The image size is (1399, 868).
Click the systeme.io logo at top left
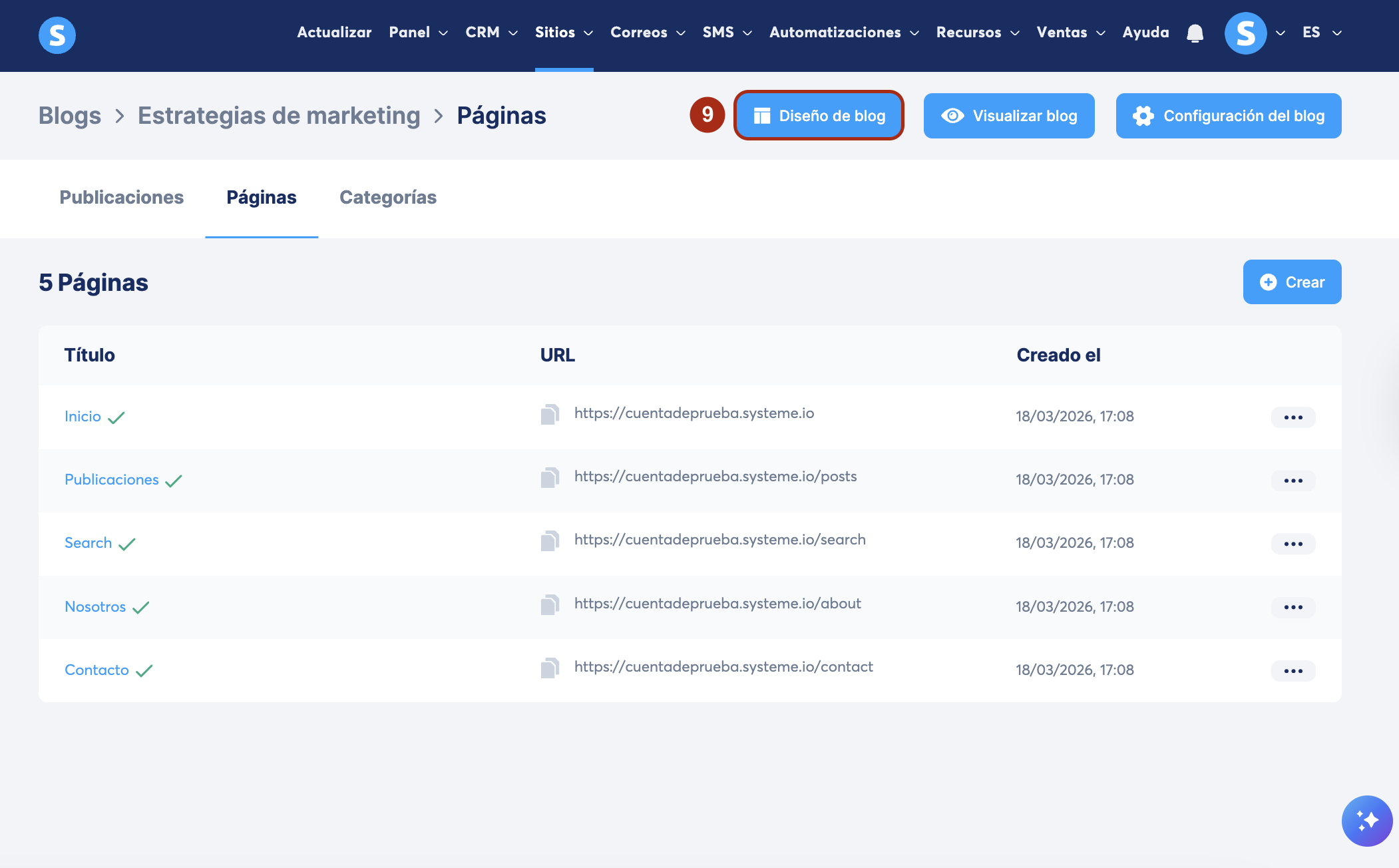[x=57, y=35]
